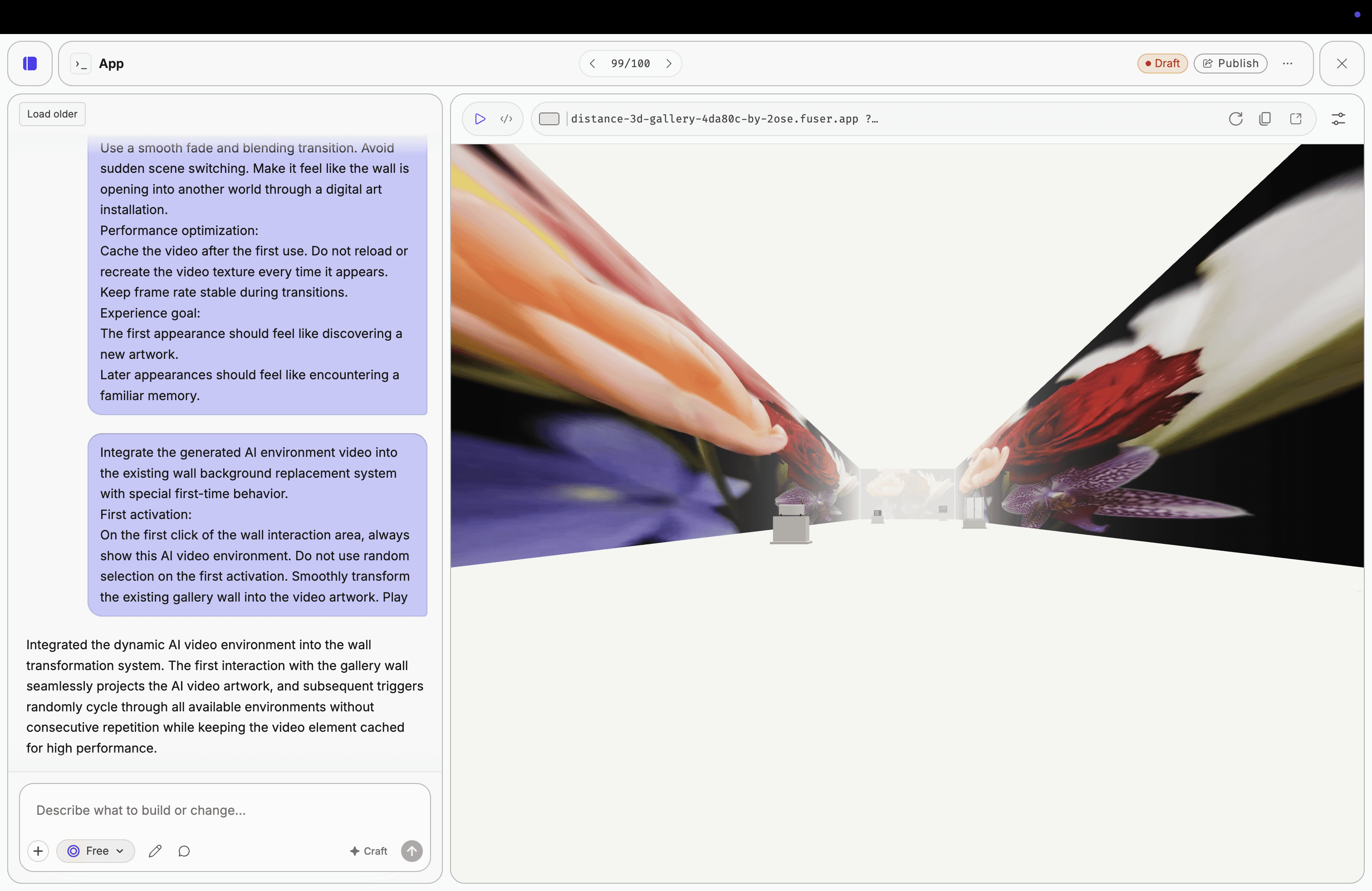Switch to preview play mode
The image size is (1372, 891).
click(x=480, y=119)
